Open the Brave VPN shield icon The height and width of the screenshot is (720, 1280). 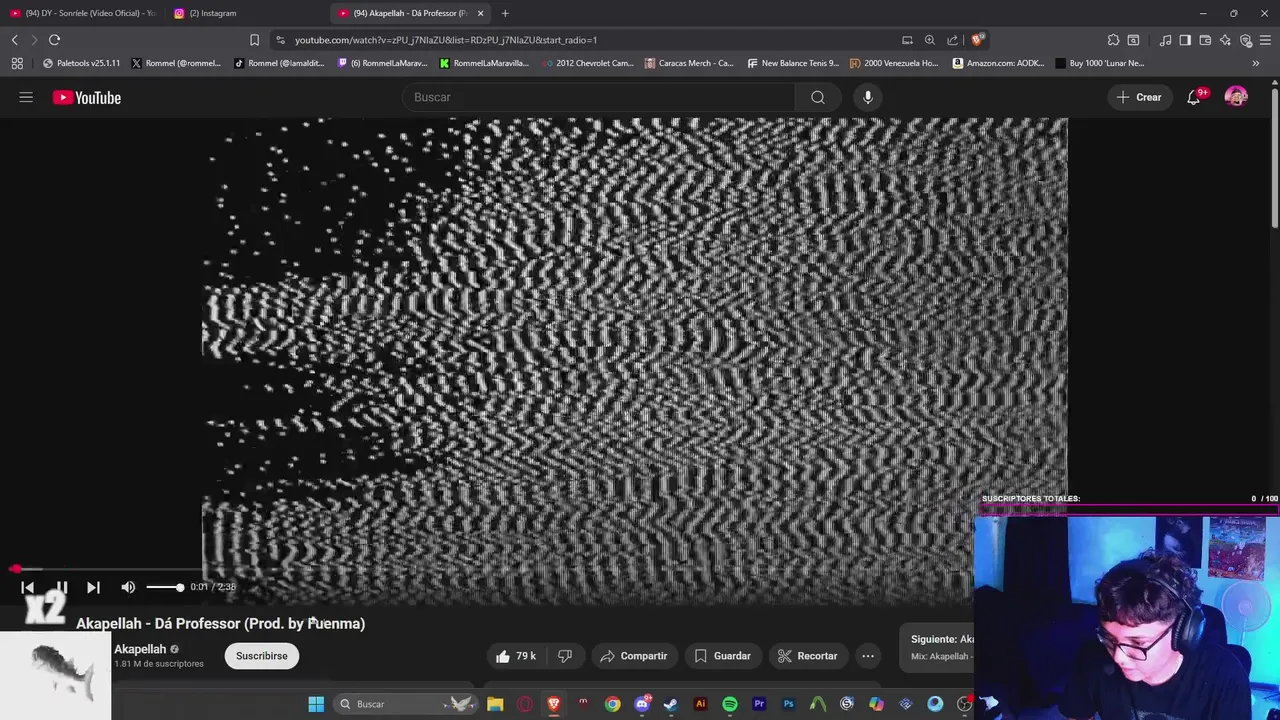tap(1246, 40)
